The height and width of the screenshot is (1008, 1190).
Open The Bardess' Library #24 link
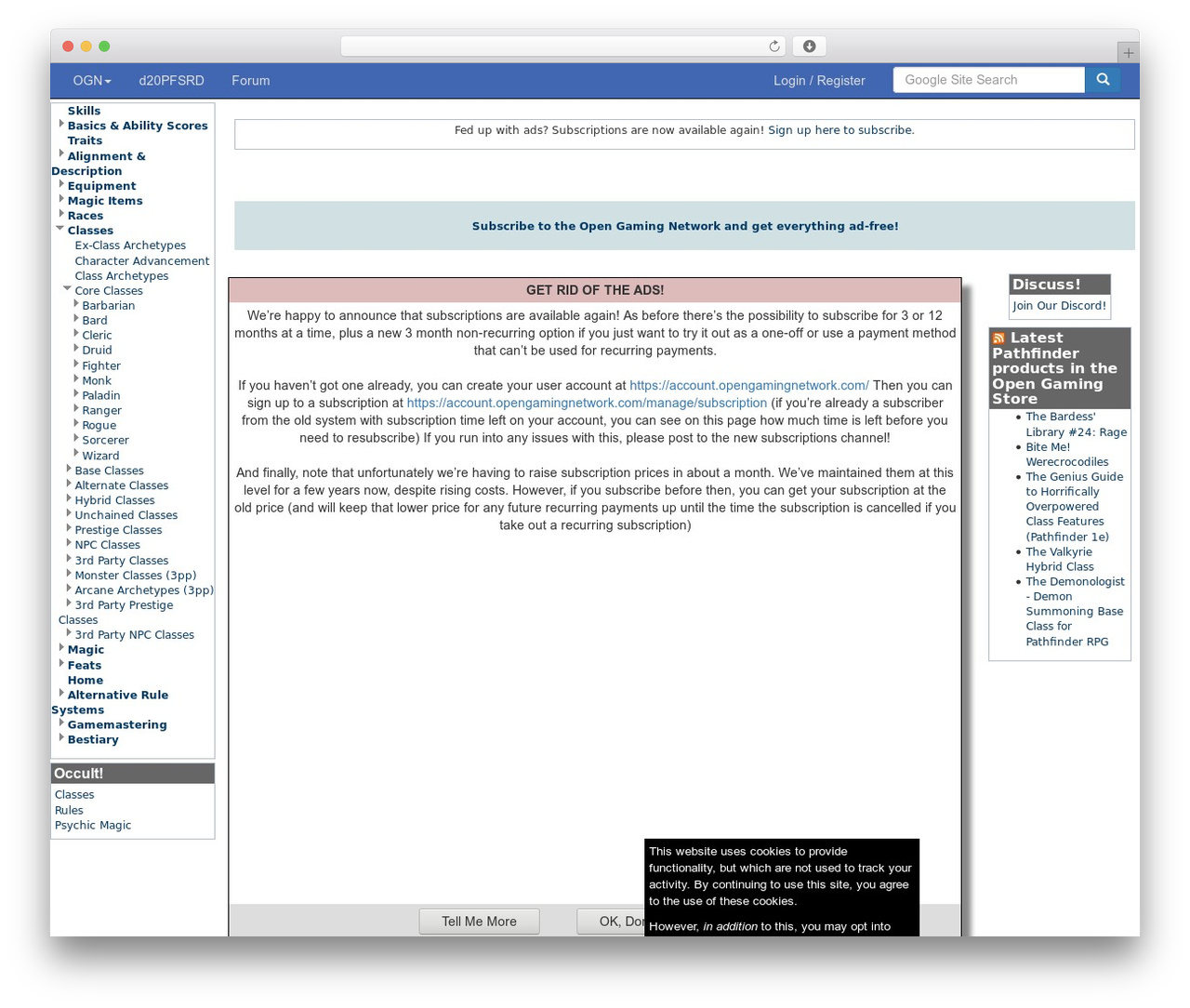coord(1077,425)
